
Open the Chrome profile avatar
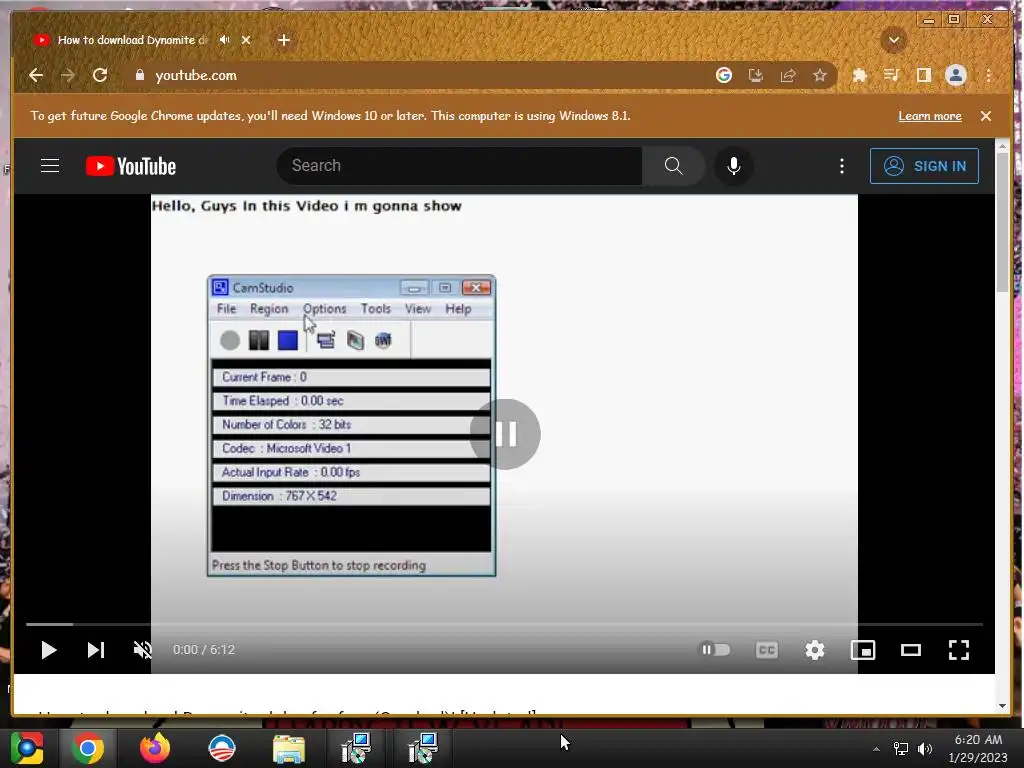(x=955, y=75)
